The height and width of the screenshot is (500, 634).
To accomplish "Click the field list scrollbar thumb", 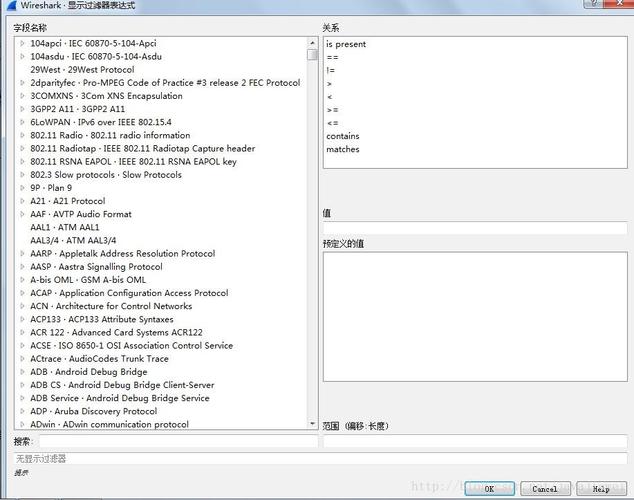I will click(312, 55).
